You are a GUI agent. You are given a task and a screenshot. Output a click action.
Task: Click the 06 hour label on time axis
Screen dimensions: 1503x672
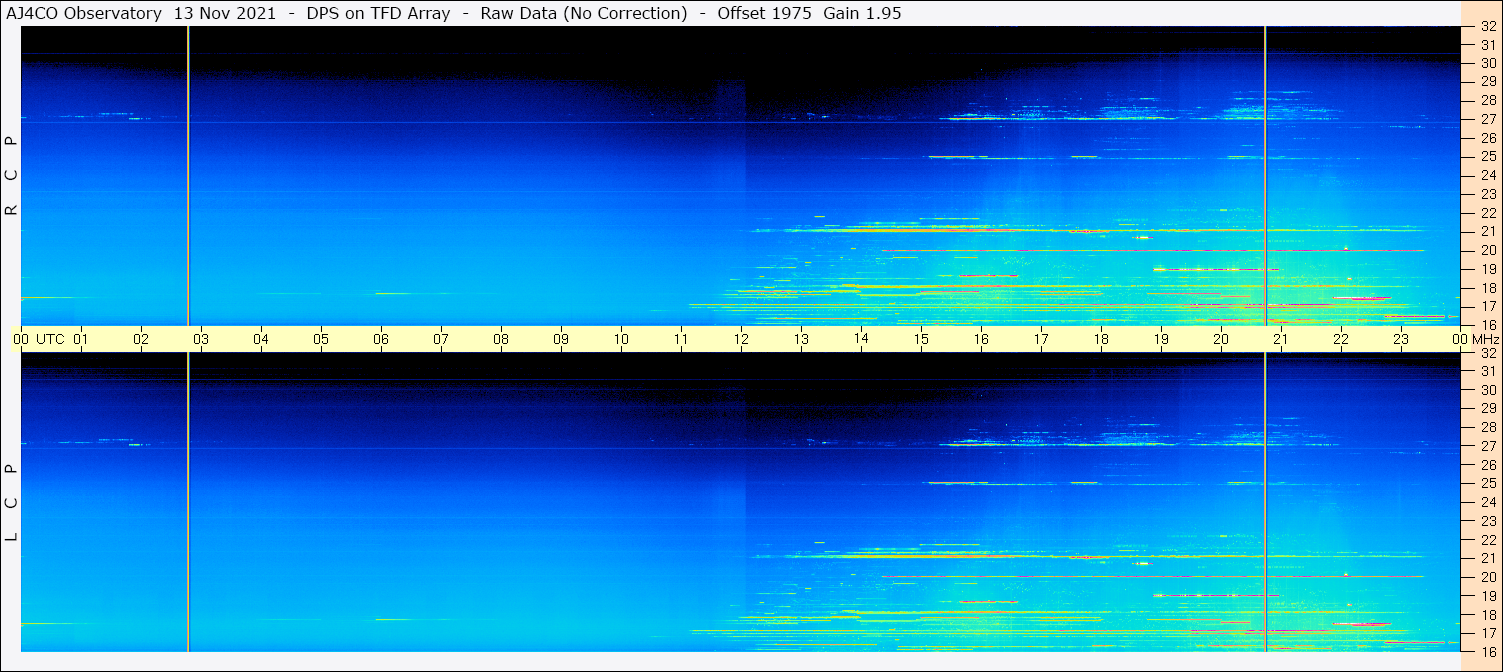tap(381, 339)
